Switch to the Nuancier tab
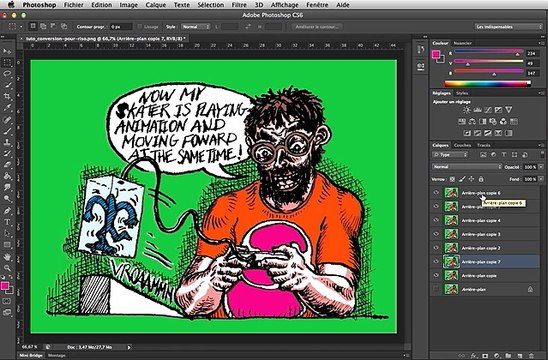Image resolution: width=548 pixels, height=360 pixels. click(462, 43)
